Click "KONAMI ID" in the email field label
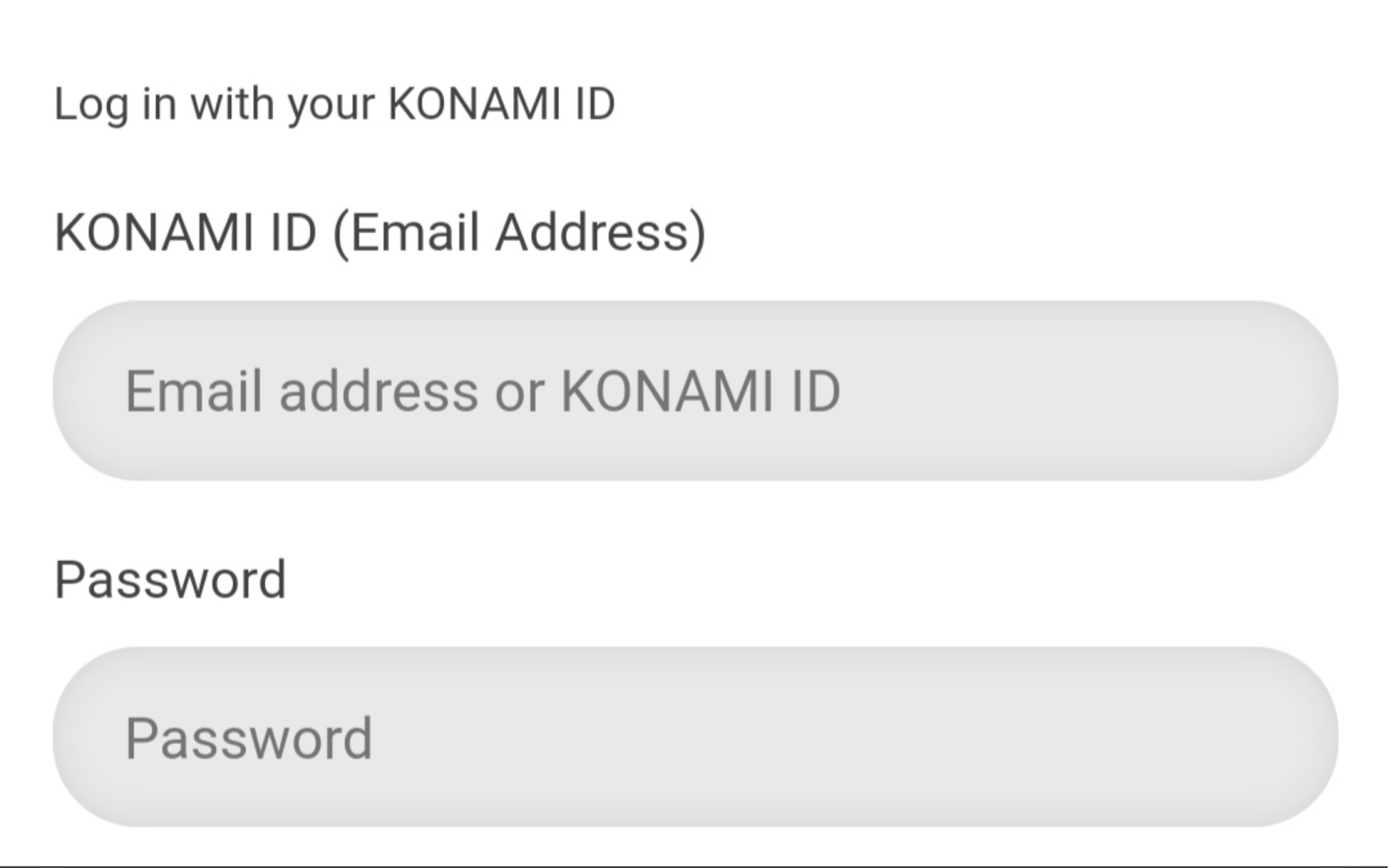Screen dimensions: 1390x868 pos(185,233)
